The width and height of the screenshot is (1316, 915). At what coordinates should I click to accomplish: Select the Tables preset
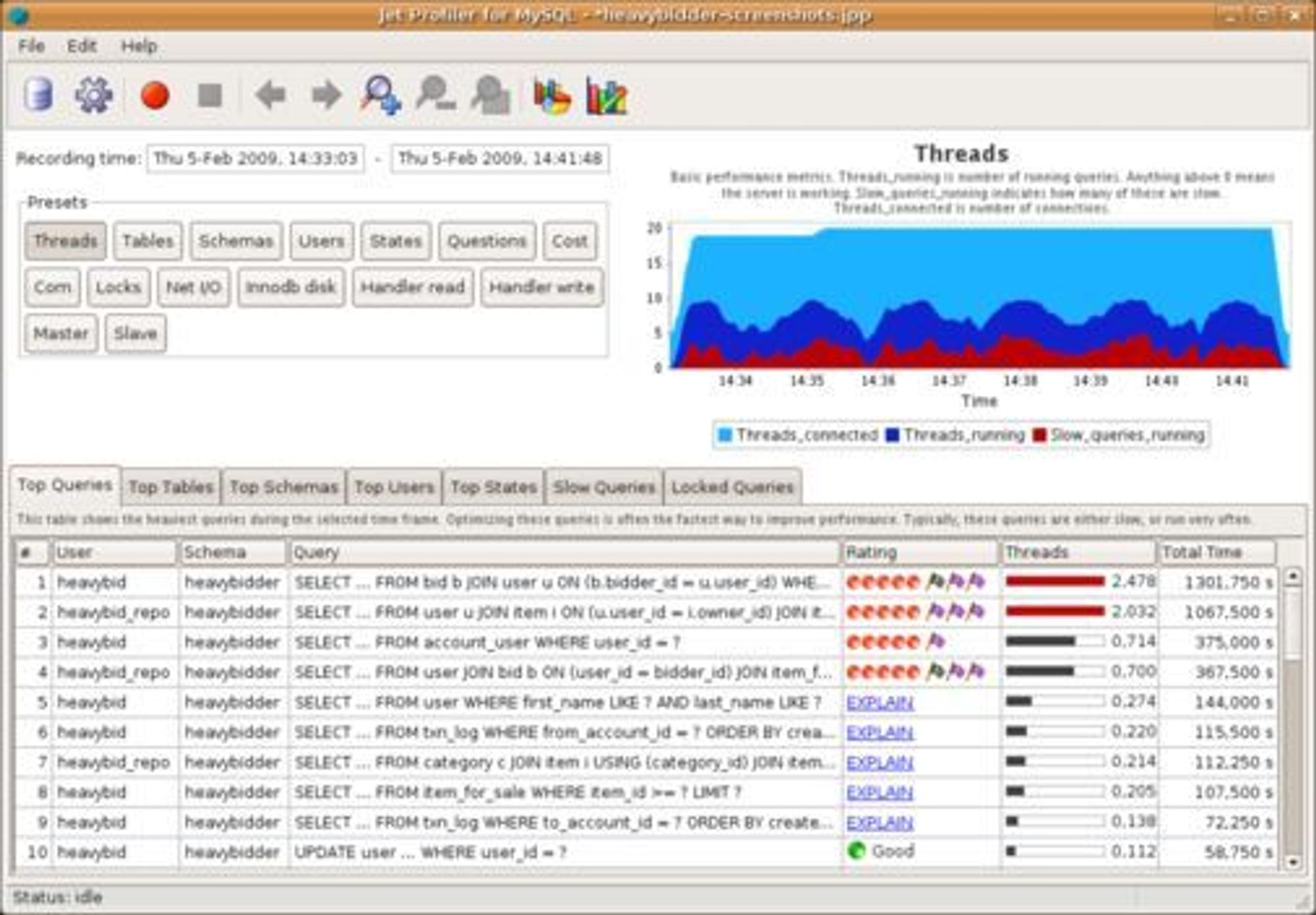point(147,241)
